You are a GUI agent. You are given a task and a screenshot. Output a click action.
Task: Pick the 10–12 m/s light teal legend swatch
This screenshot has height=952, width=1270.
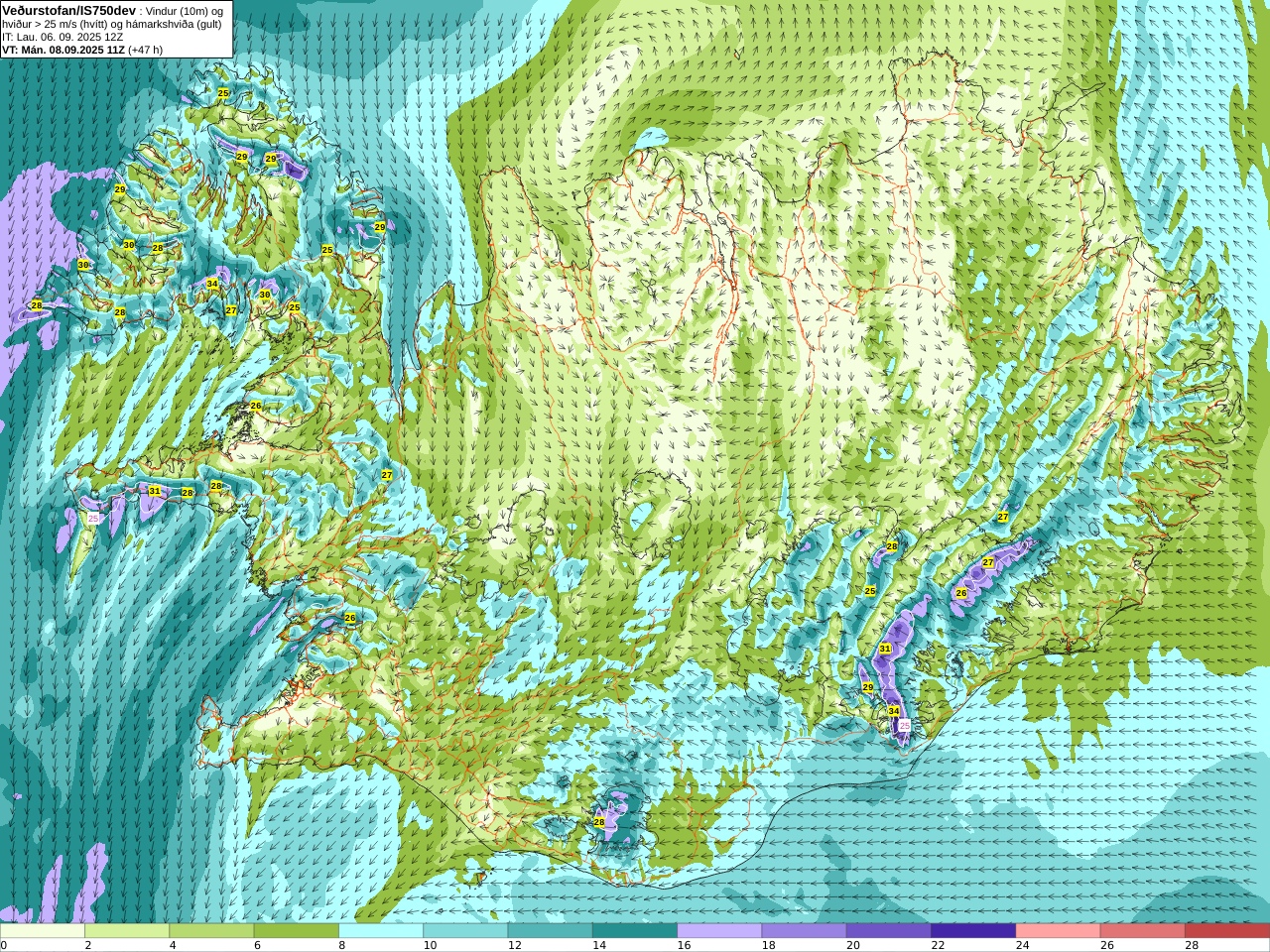tap(465, 931)
